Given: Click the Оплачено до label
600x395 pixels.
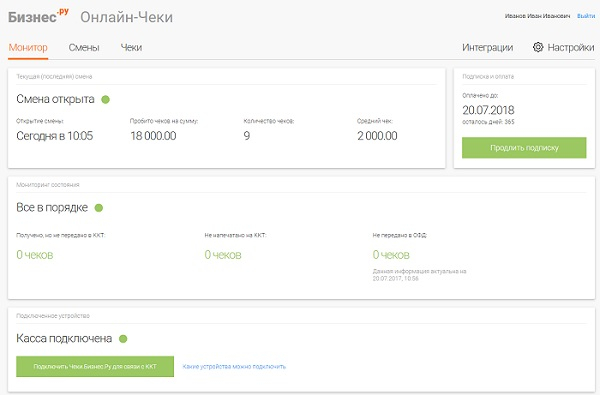Looking at the screenshot, I should coord(480,95).
